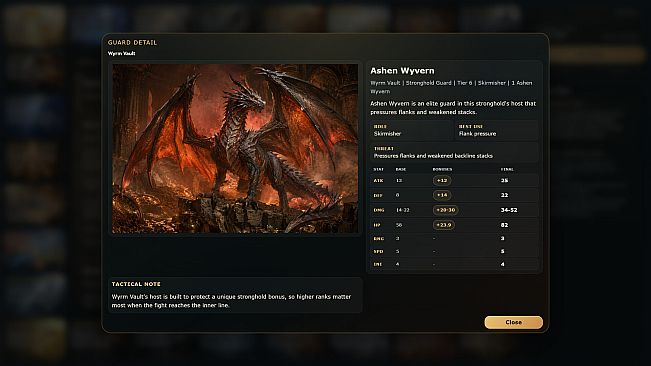The width and height of the screenshot is (651, 366).
Task: Click the RNG stat row label
Action: (379, 239)
